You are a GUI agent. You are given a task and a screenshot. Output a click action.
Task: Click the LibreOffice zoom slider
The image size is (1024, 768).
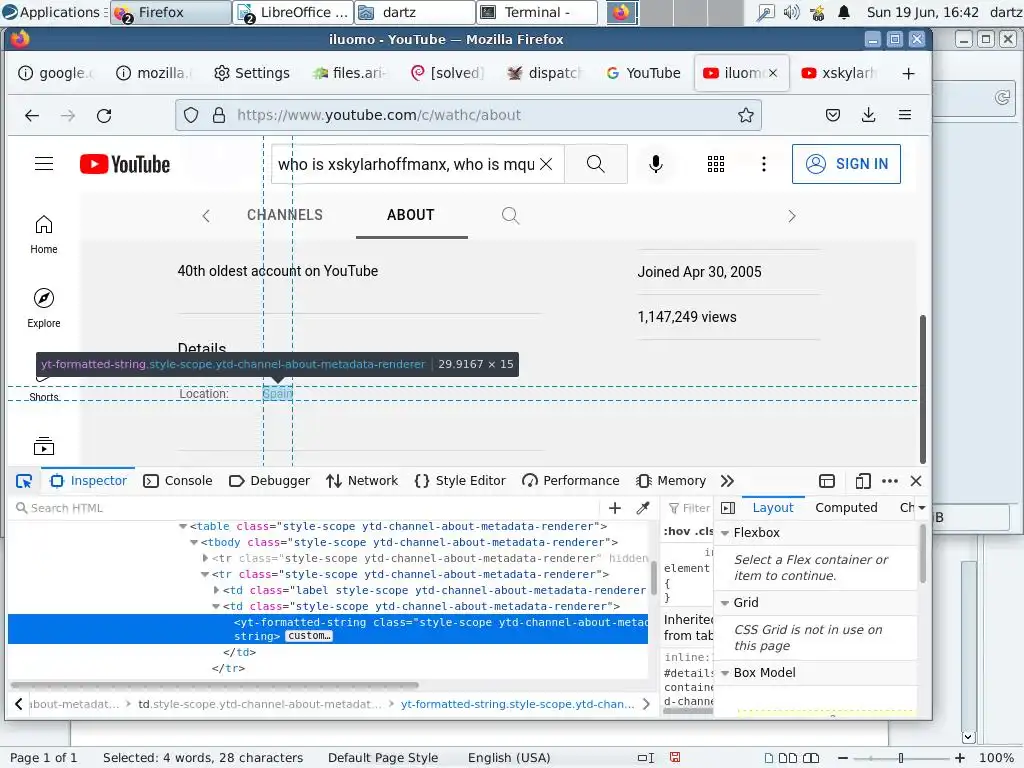point(901,758)
